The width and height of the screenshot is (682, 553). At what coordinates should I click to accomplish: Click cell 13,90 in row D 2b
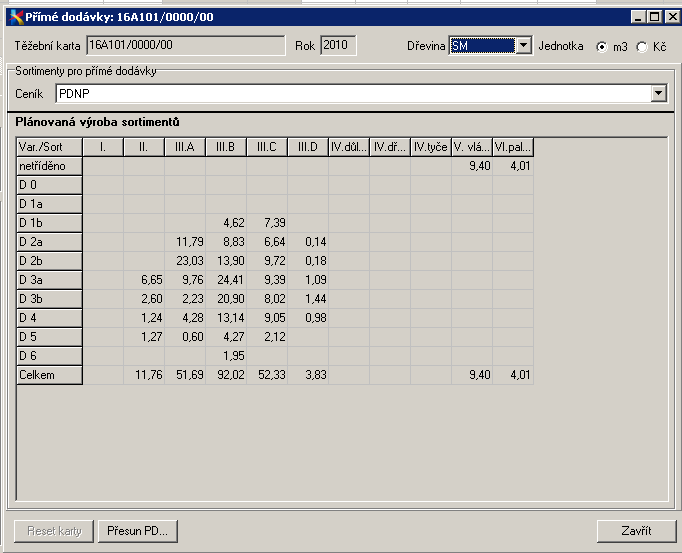(226, 261)
